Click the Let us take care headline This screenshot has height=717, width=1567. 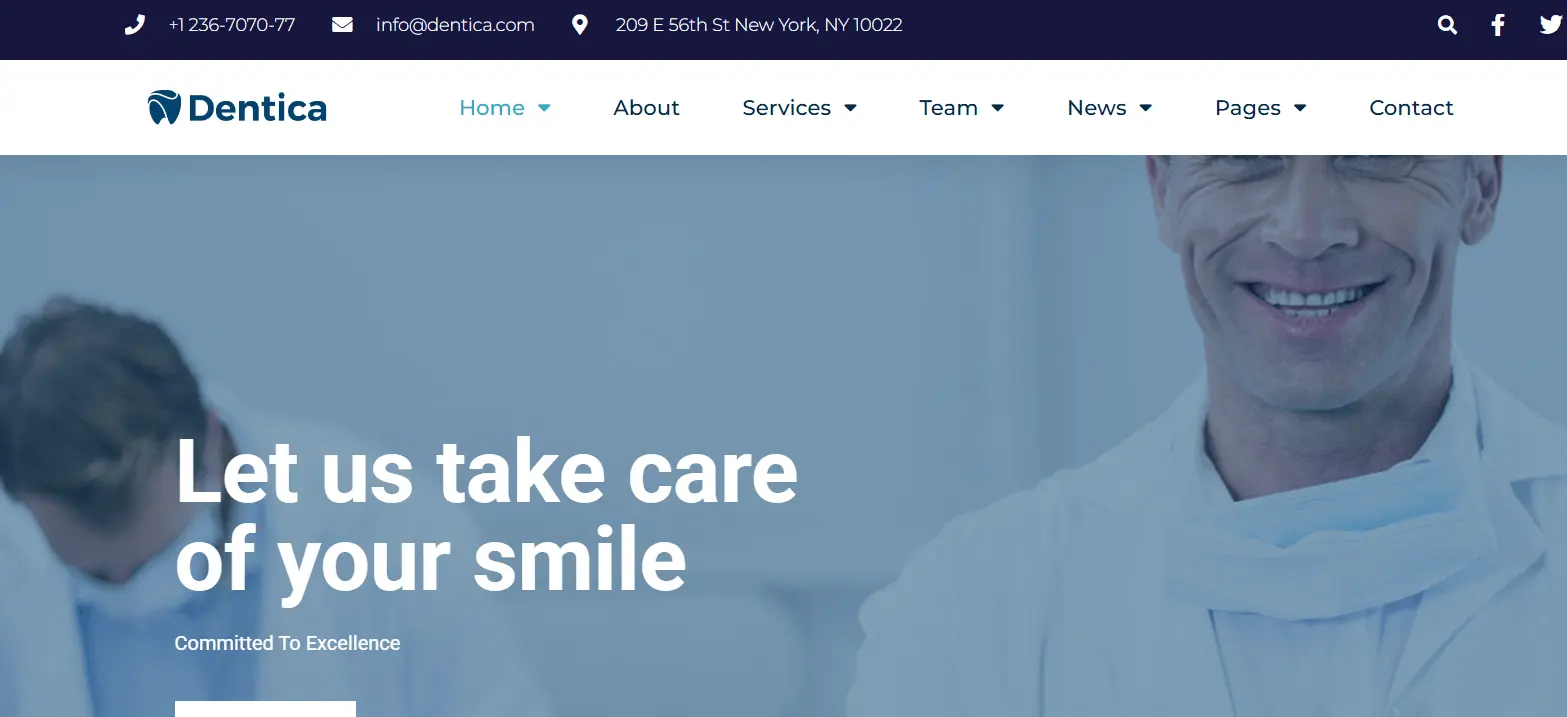click(486, 472)
